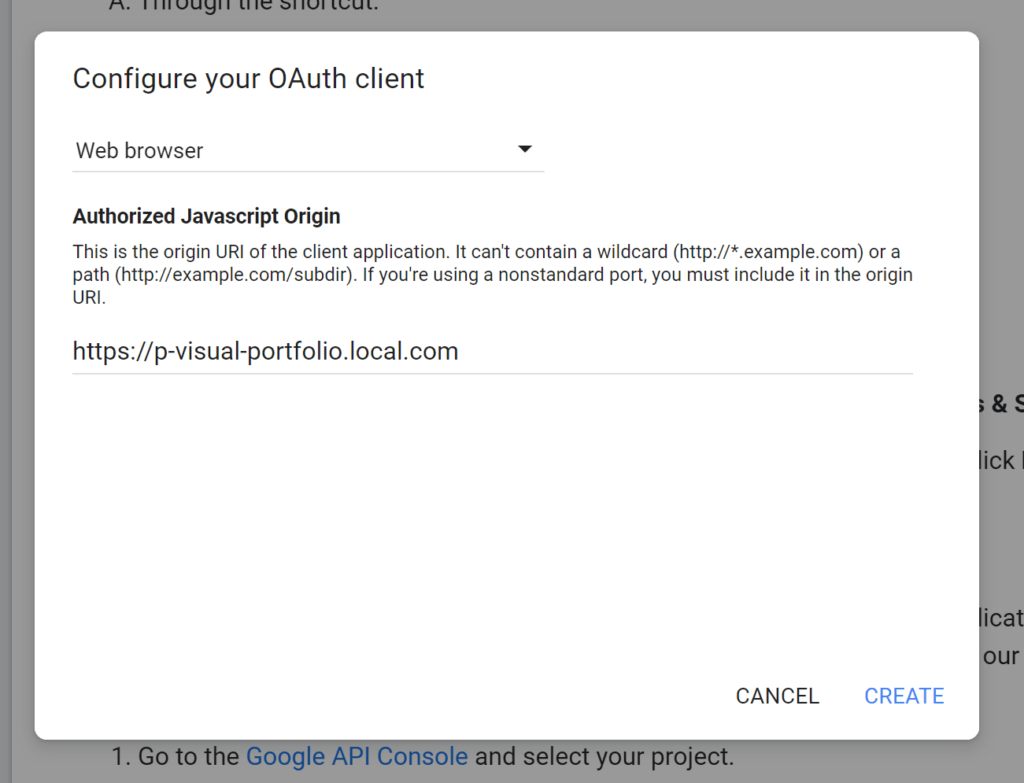Screen dimensions: 1024x783
Task: Open the Google API Console link
Action: pos(356,756)
